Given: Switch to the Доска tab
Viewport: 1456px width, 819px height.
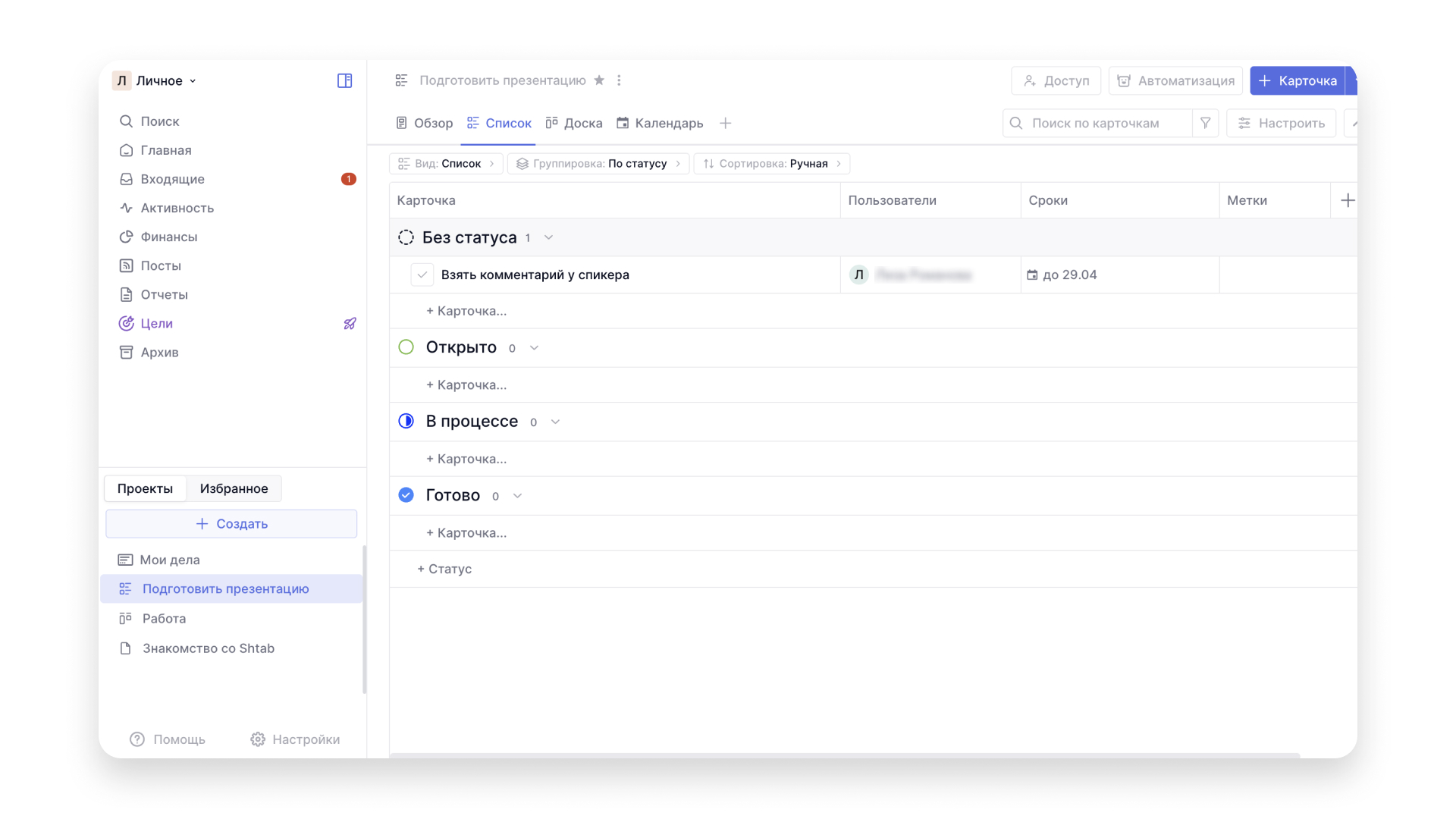Looking at the screenshot, I should pyautogui.click(x=574, y=123).
